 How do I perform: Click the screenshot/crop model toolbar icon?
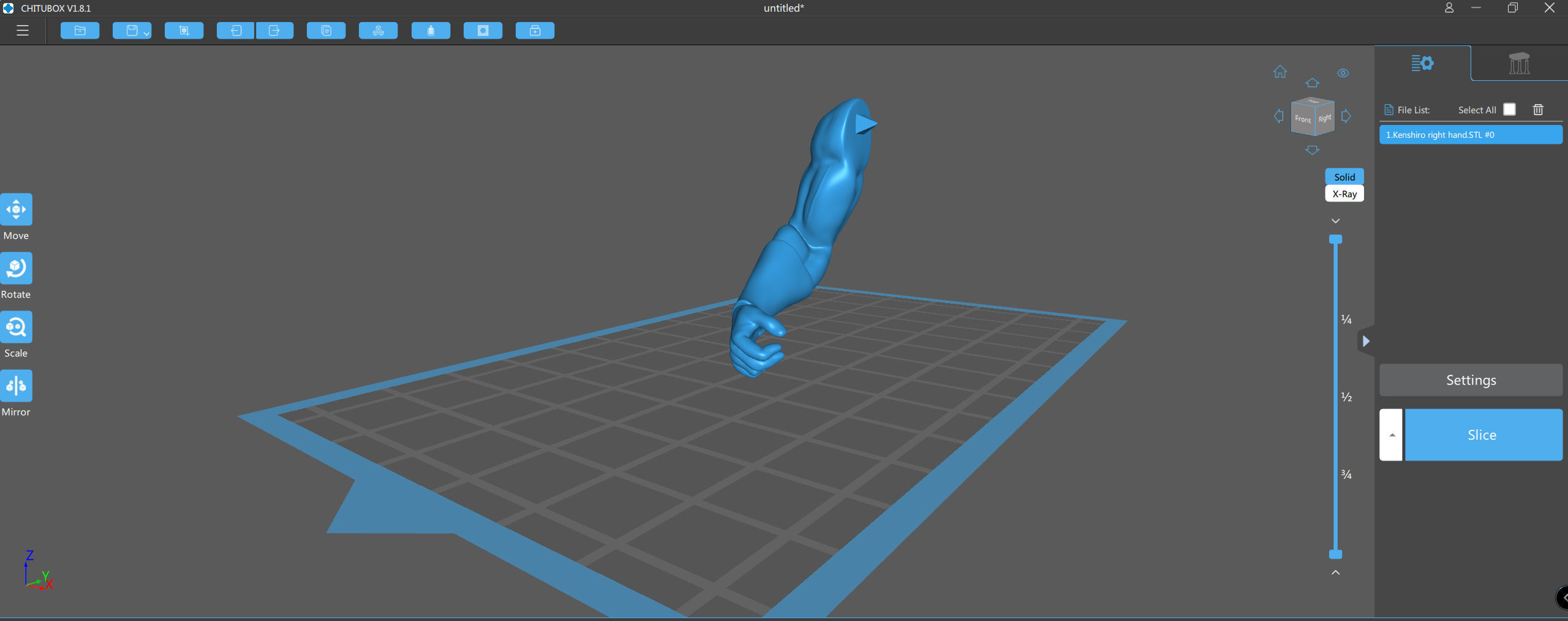(x=184, y=31)
